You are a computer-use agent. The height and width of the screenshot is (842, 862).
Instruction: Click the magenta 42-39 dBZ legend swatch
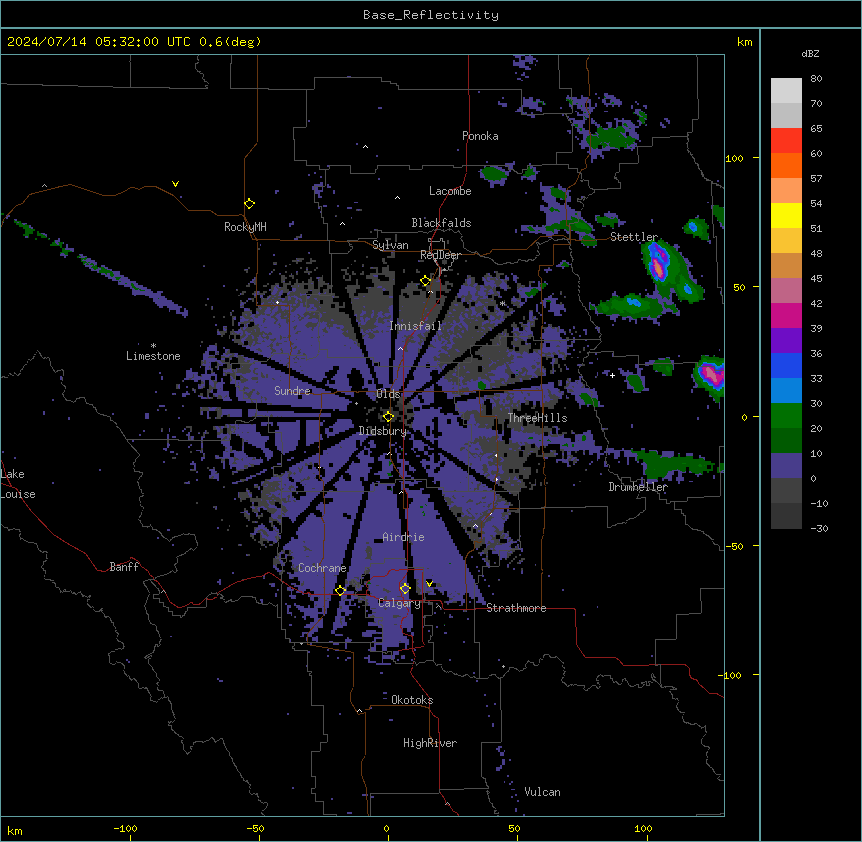786,315
